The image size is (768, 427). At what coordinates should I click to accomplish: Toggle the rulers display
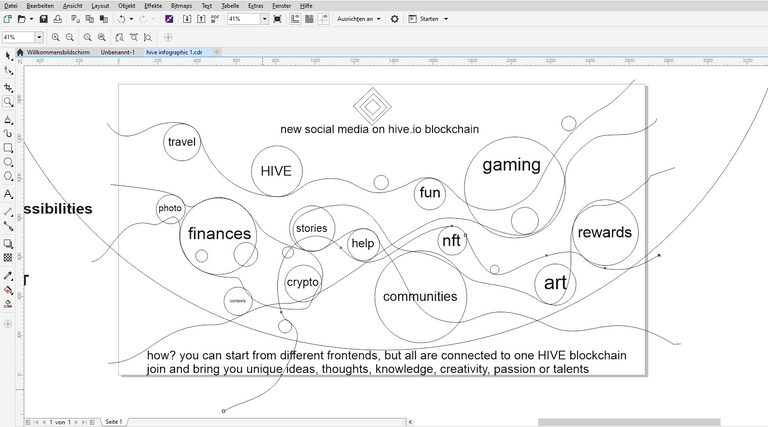coord(295,19)
